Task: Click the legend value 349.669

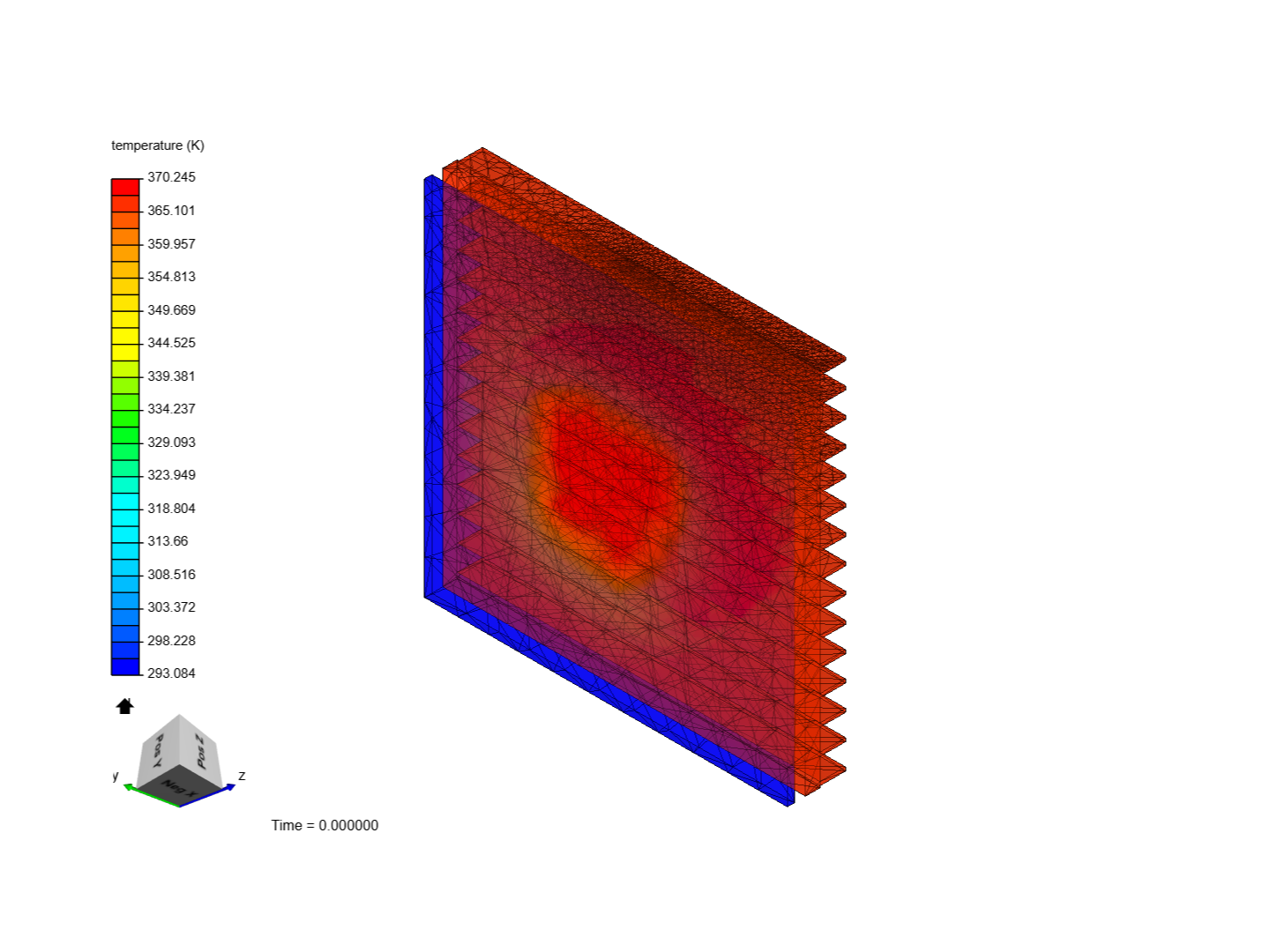Action: click(171, 310)
